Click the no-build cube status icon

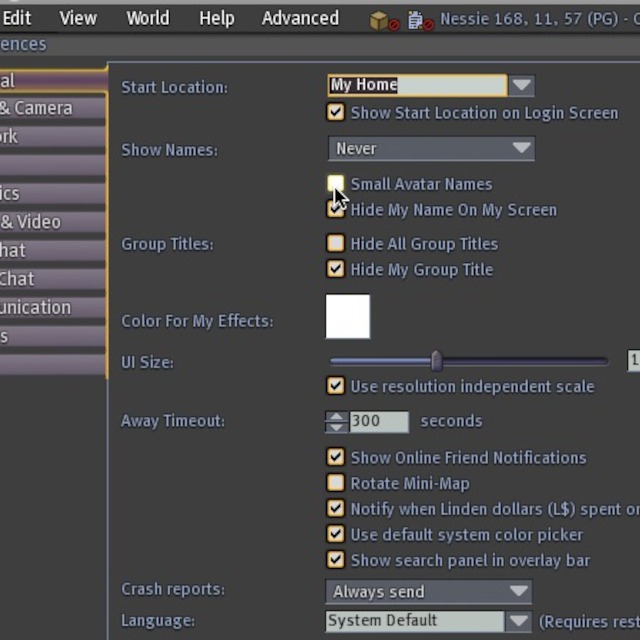[x=384, y=21]
